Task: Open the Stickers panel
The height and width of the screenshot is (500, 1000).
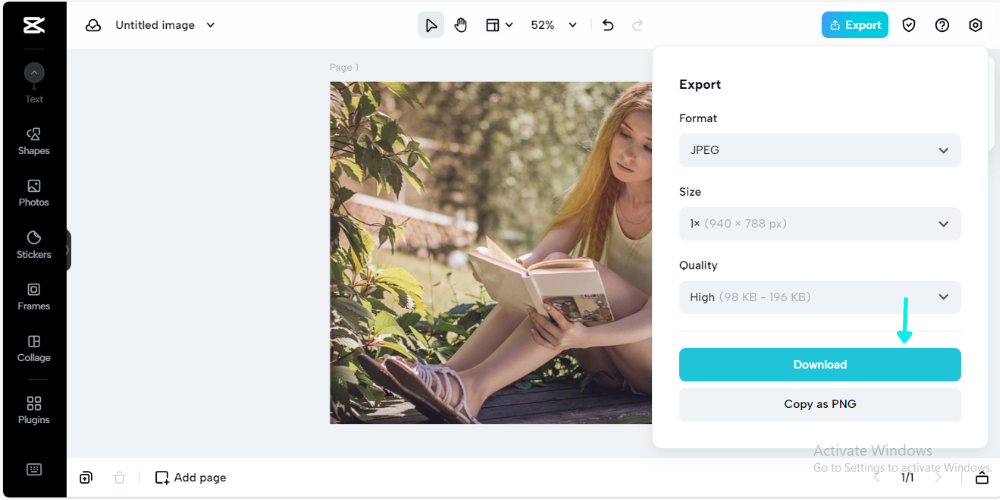Action: click(34, 246)
